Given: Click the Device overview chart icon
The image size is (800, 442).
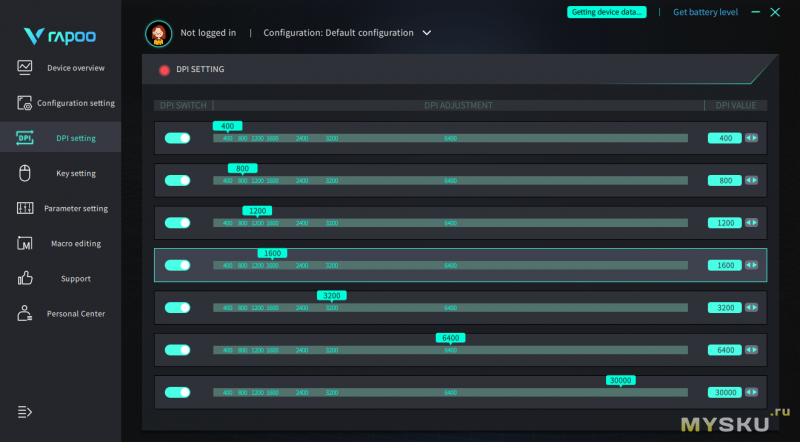Looking at the screenshot, I should (25, 68).
